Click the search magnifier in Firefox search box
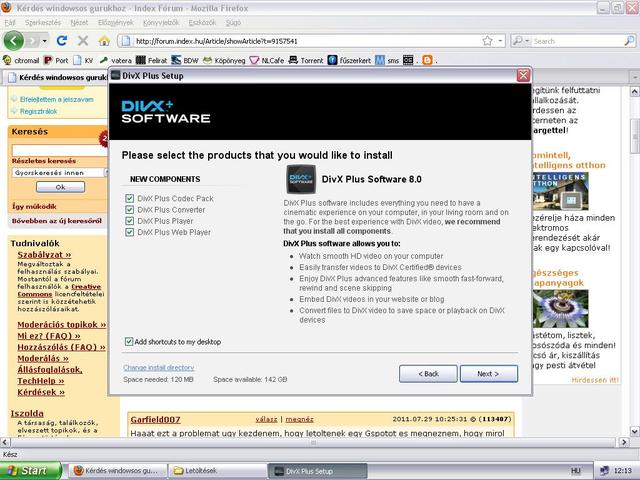 629,40
